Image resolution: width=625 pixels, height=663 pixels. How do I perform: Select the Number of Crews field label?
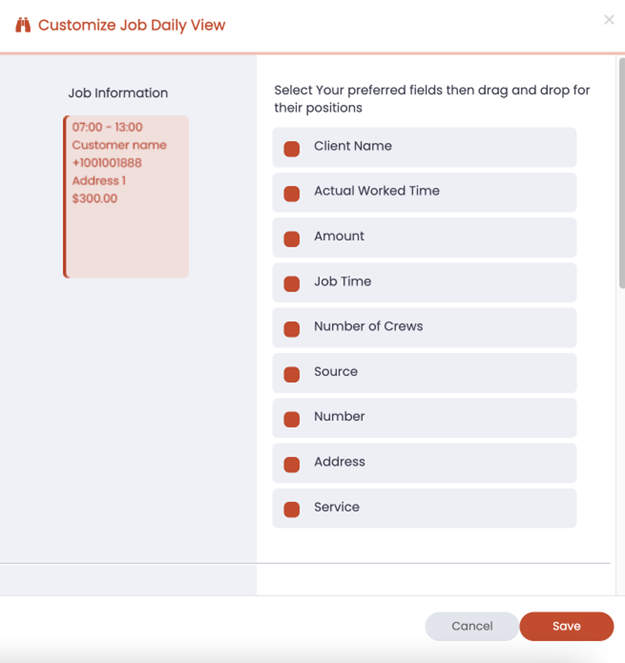(x=368, y=326)
